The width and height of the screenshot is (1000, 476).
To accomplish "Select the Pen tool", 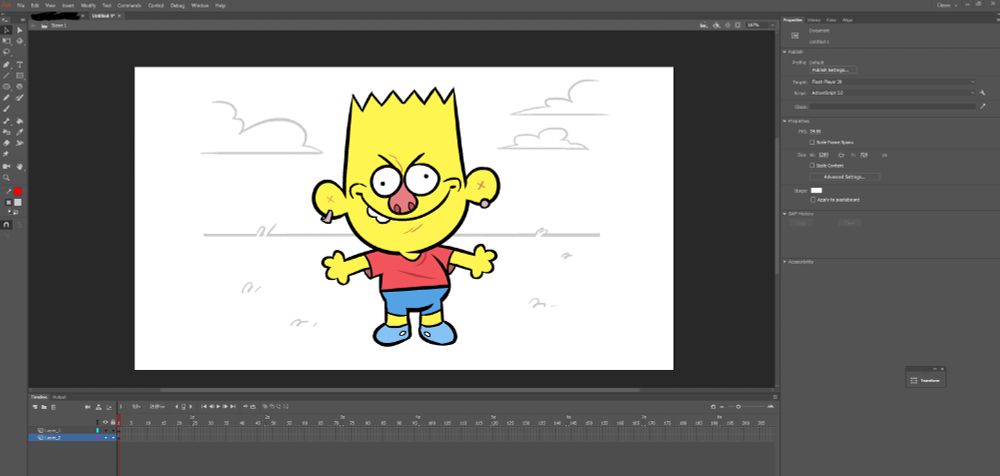I will click(x=6, y=64).
